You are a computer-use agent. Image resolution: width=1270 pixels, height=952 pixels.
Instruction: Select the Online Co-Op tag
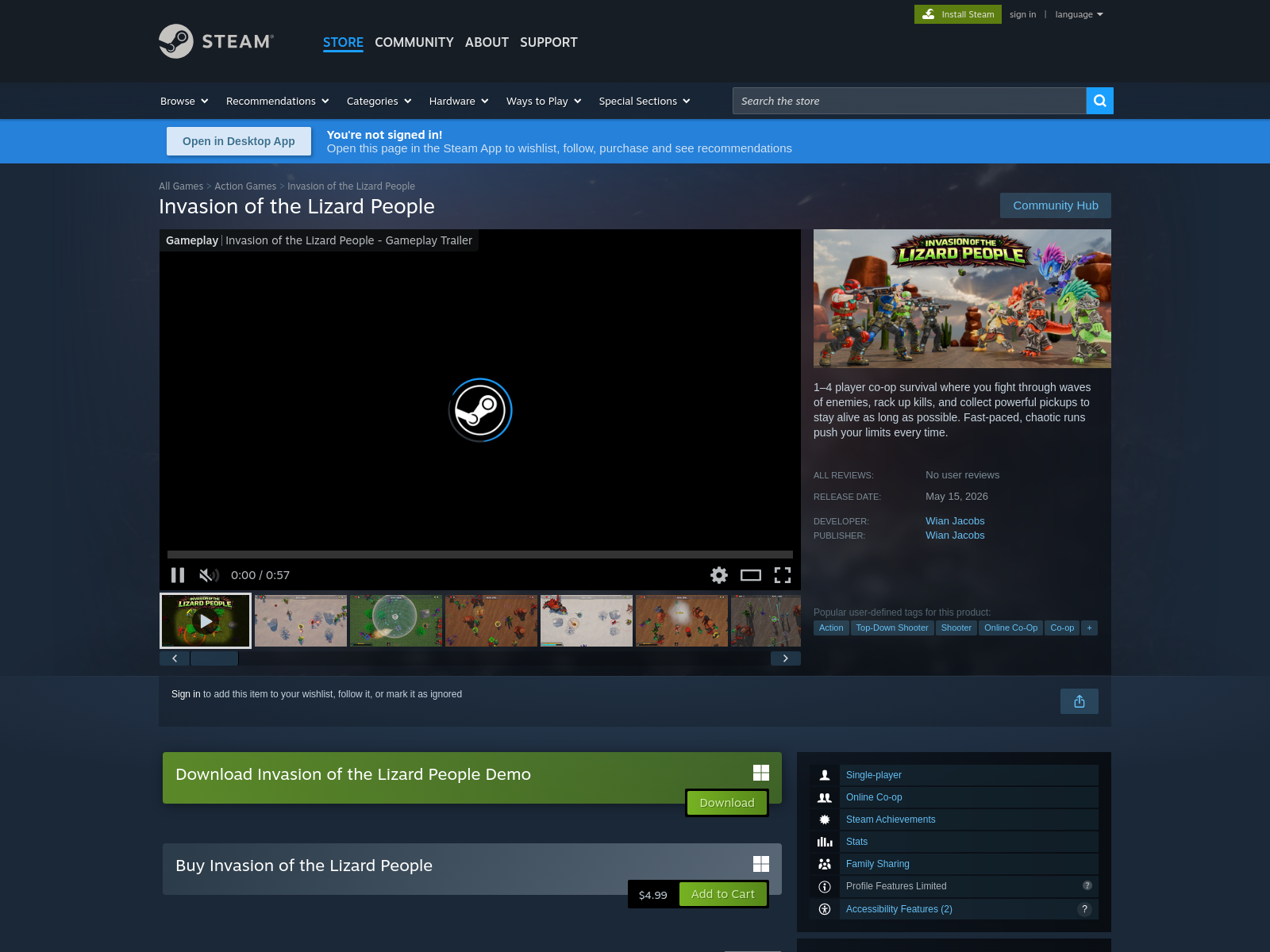(x=1011, y=628)
